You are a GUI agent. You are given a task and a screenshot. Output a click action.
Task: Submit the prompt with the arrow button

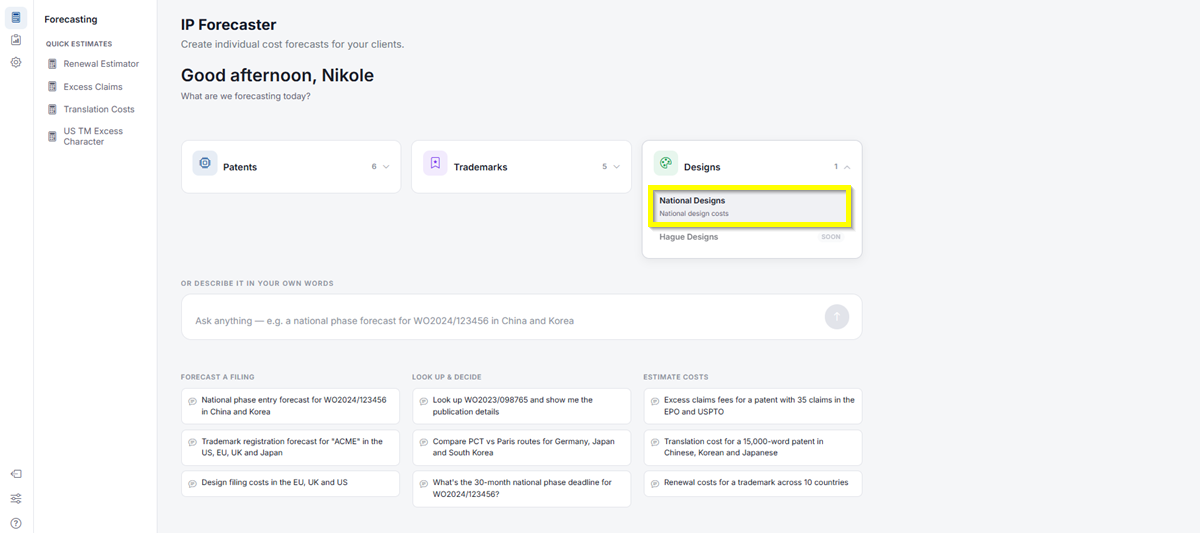tap(837, 317)
